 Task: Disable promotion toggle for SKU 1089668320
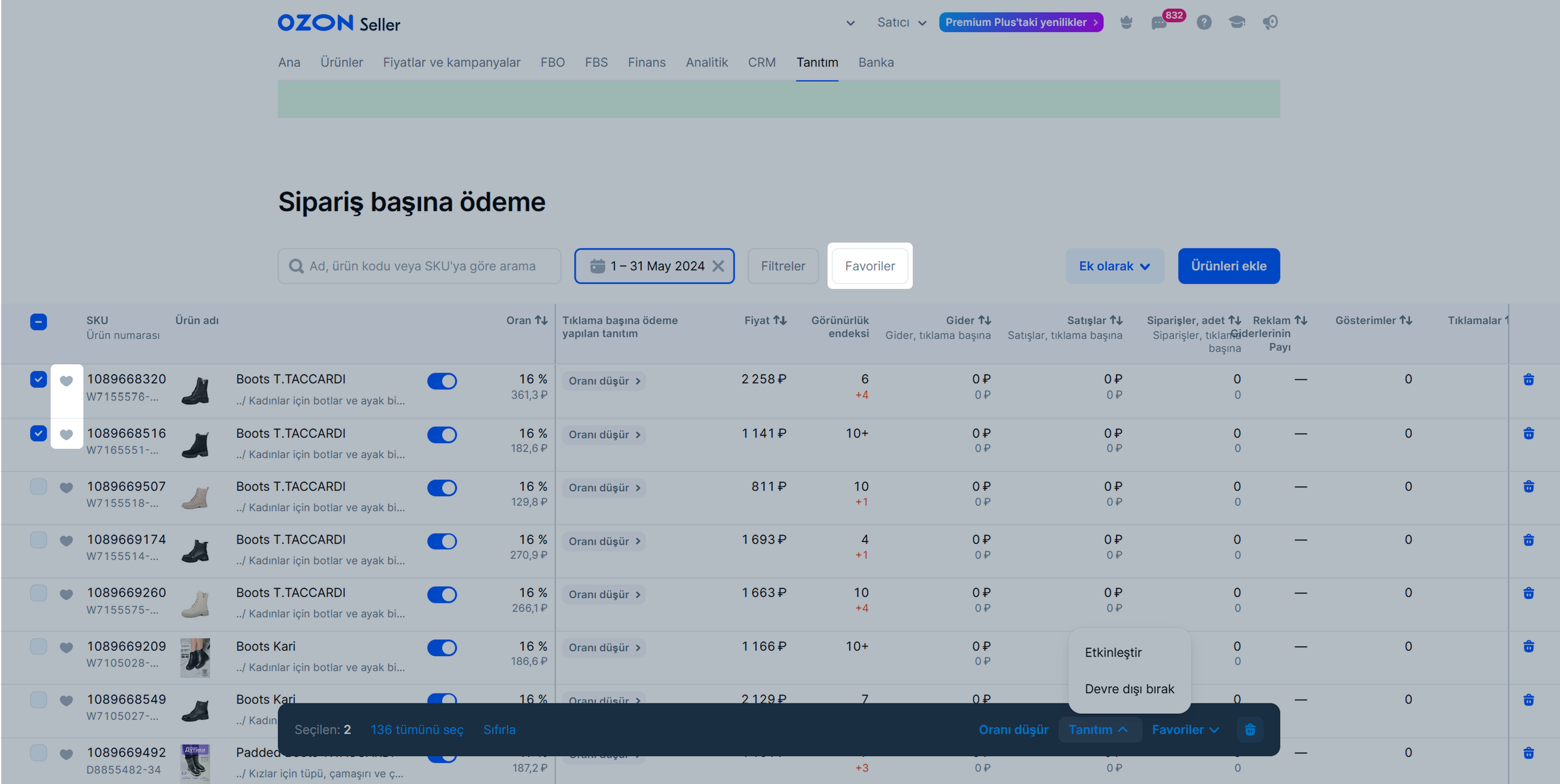coord(442,382)
